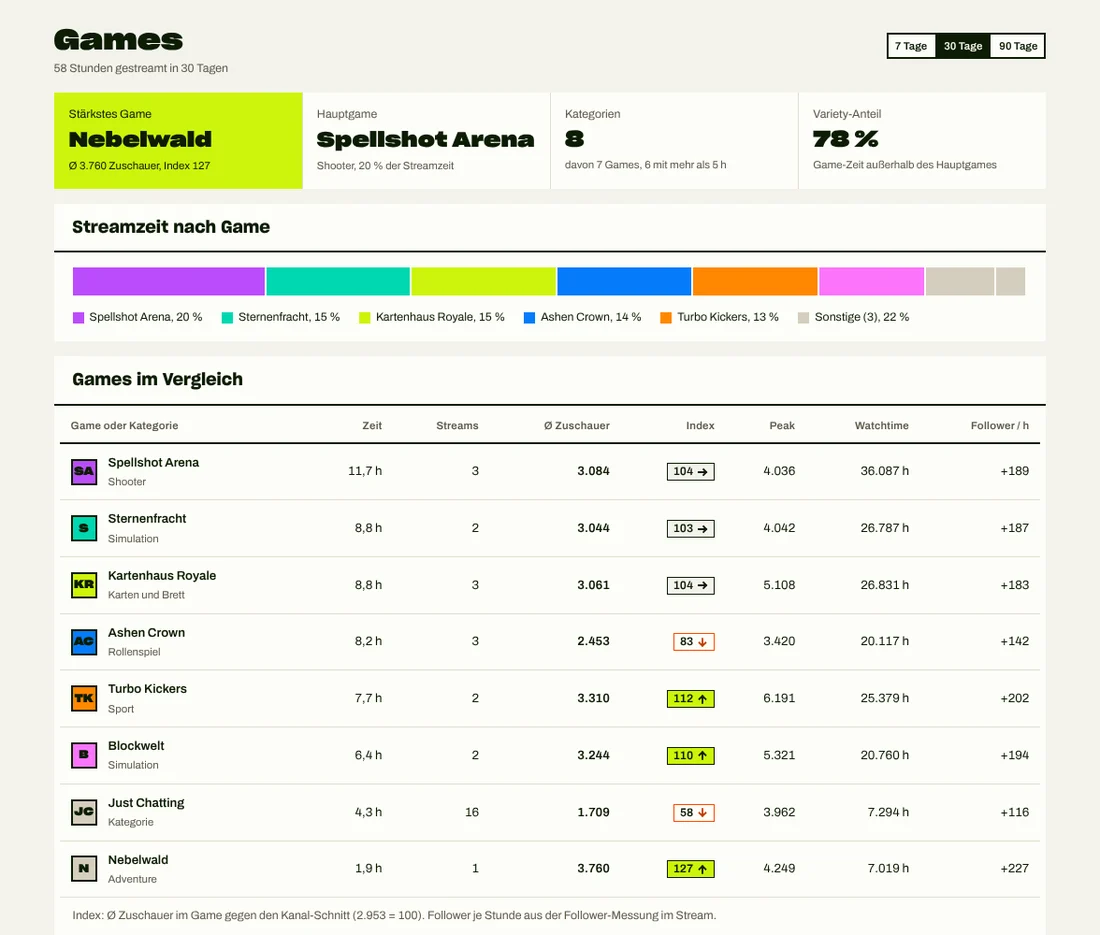Click the 36.087 h watchtime value
Image resolution: width=1100 pixels, height=935 pixels.
(x=885, y=471)
